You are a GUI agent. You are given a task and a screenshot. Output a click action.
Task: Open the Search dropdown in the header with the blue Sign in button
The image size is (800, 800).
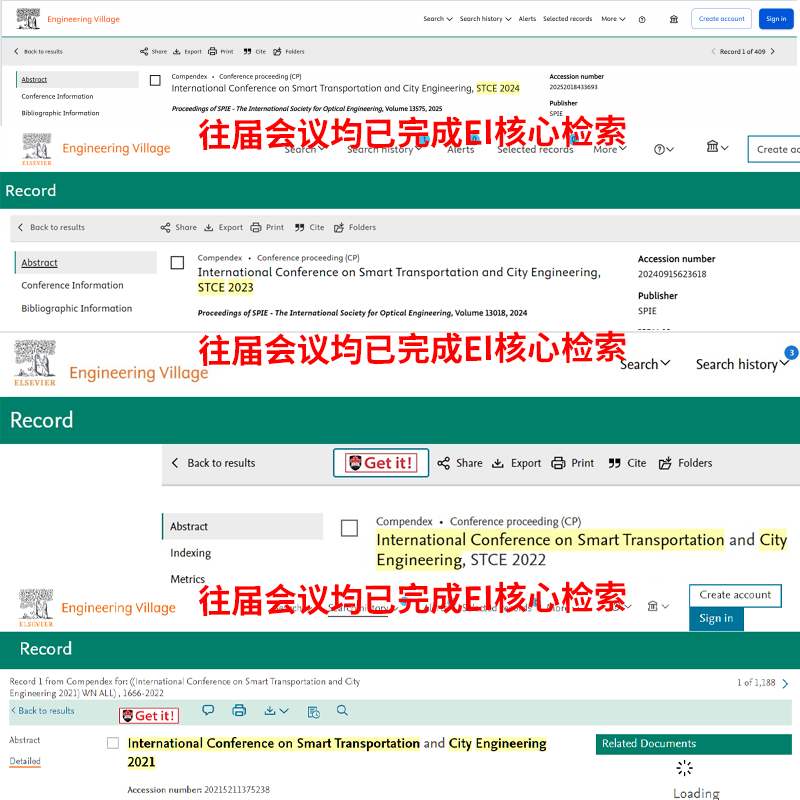[438, 19]
